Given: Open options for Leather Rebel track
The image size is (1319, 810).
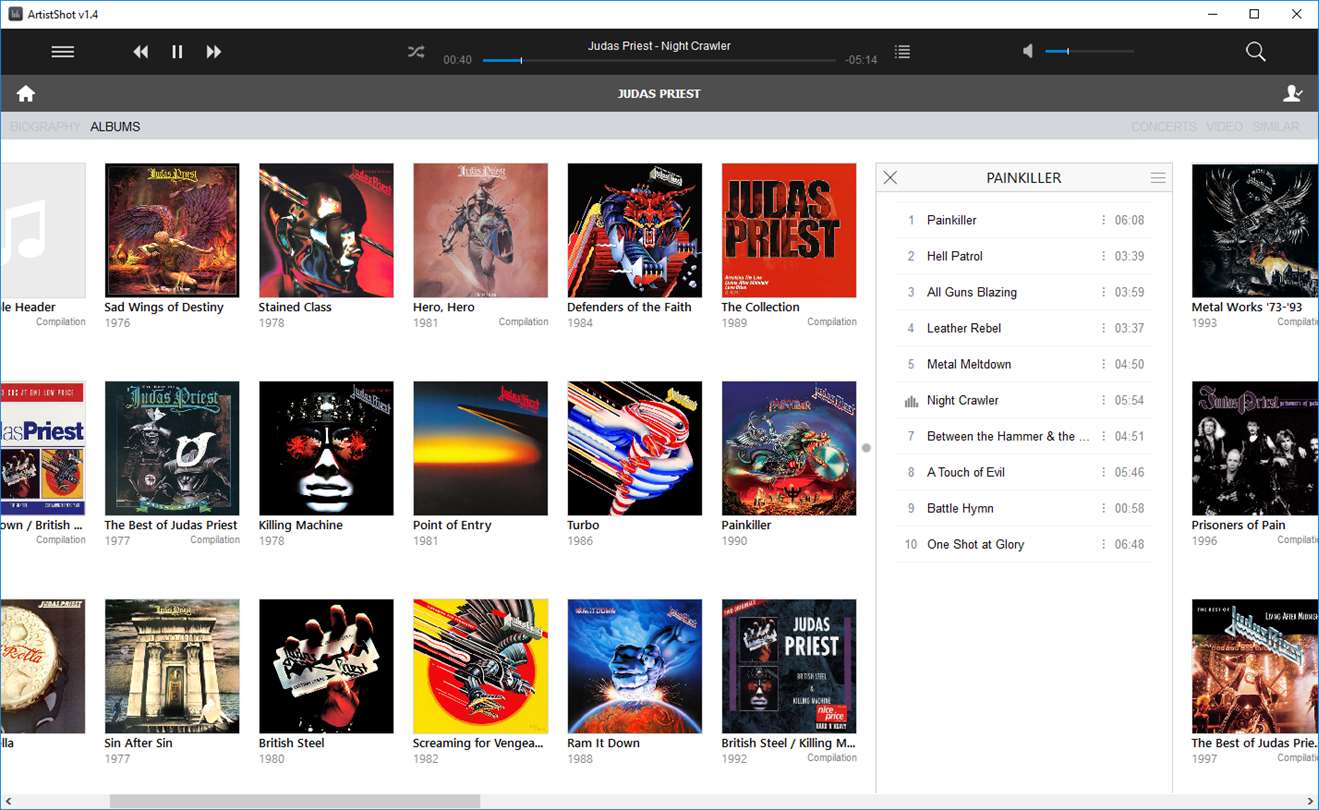Looking at the screenshot, I should click(1104, 328).
